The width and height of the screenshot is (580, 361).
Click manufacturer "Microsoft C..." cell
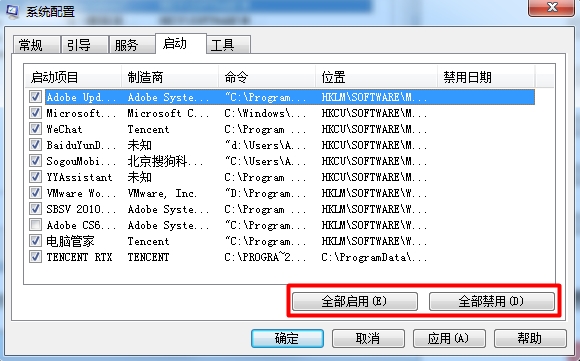pos(169,113)
